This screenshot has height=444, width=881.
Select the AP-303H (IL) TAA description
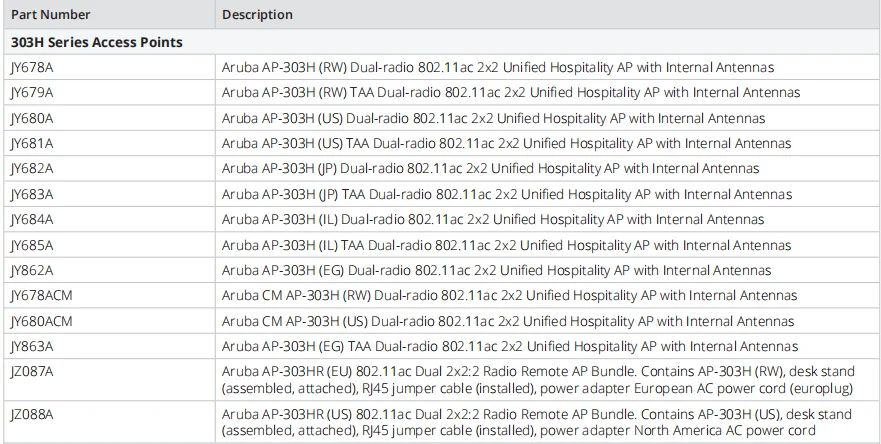(x=506, y=245)
